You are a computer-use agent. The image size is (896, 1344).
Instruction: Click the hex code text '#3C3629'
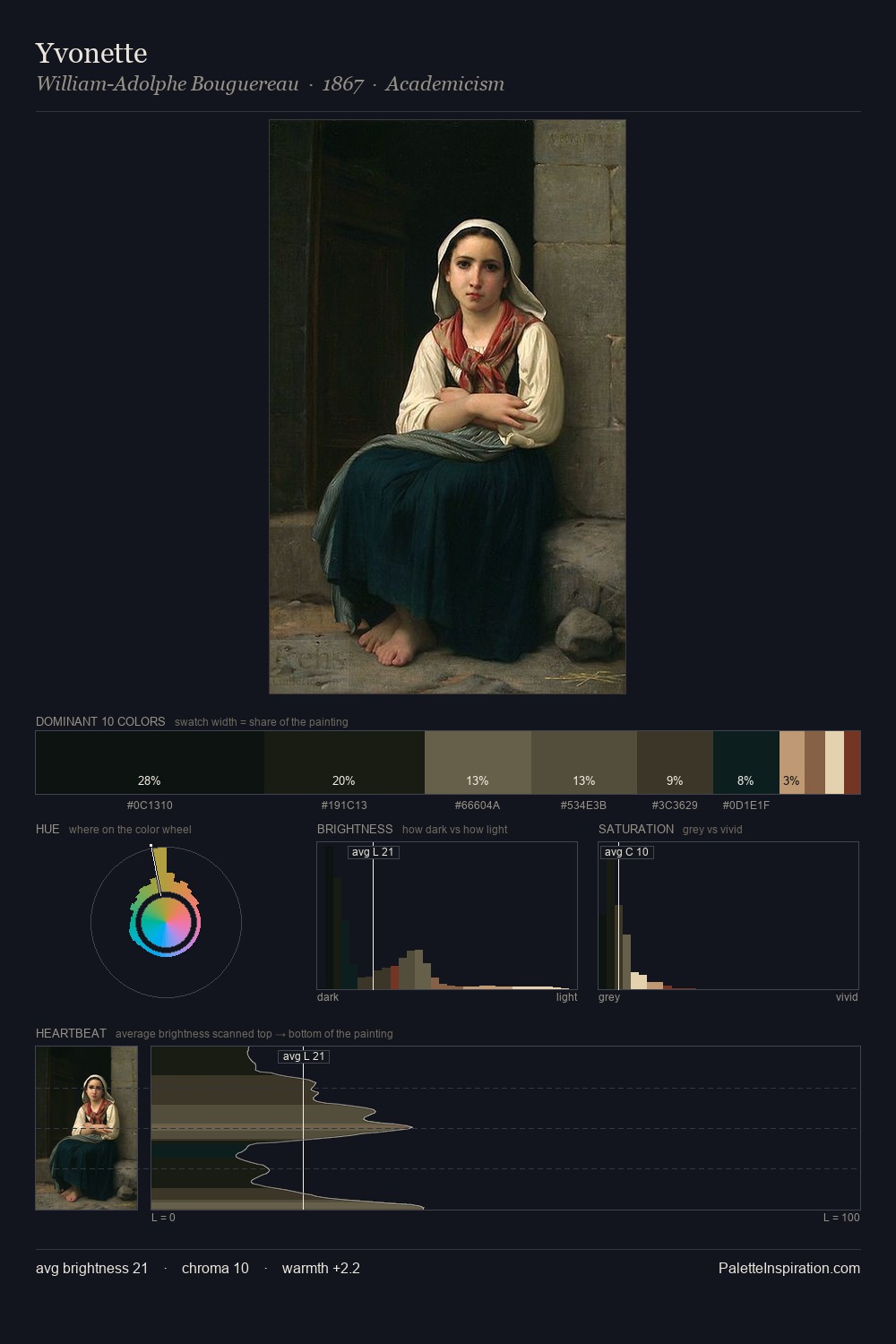pos(675,806)
